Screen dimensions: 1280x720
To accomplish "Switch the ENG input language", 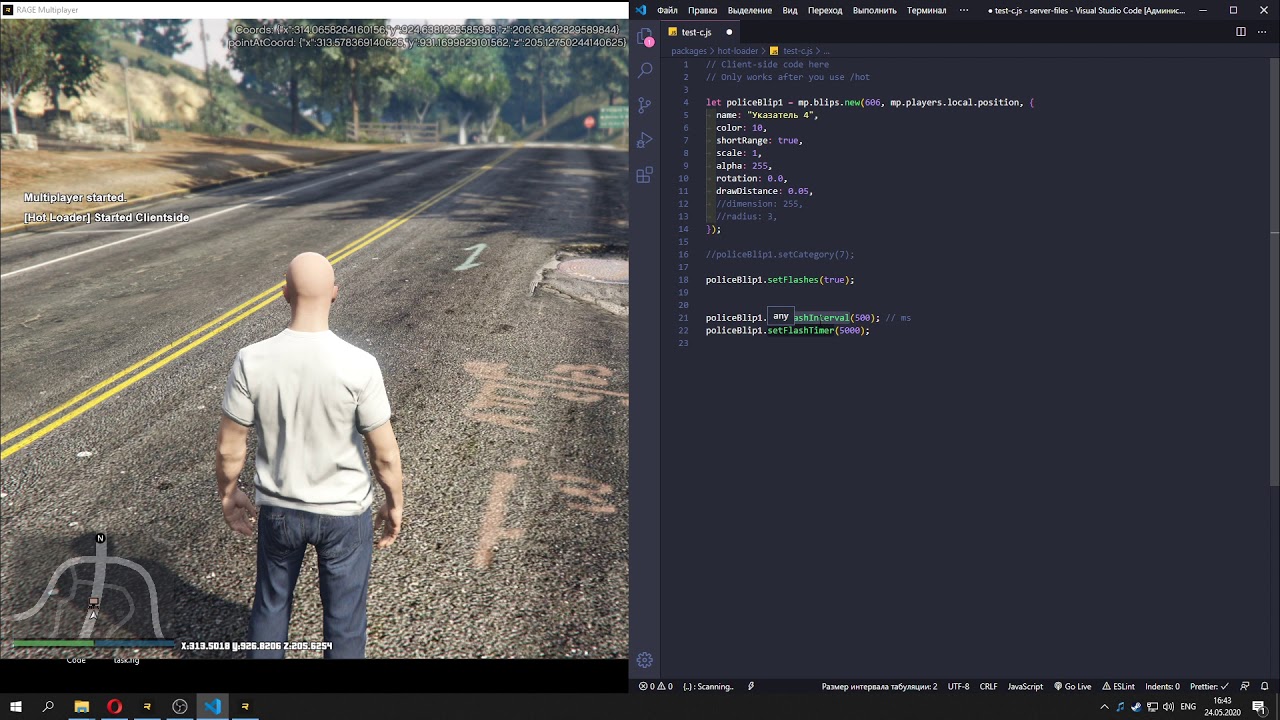I will [1188, 706].
